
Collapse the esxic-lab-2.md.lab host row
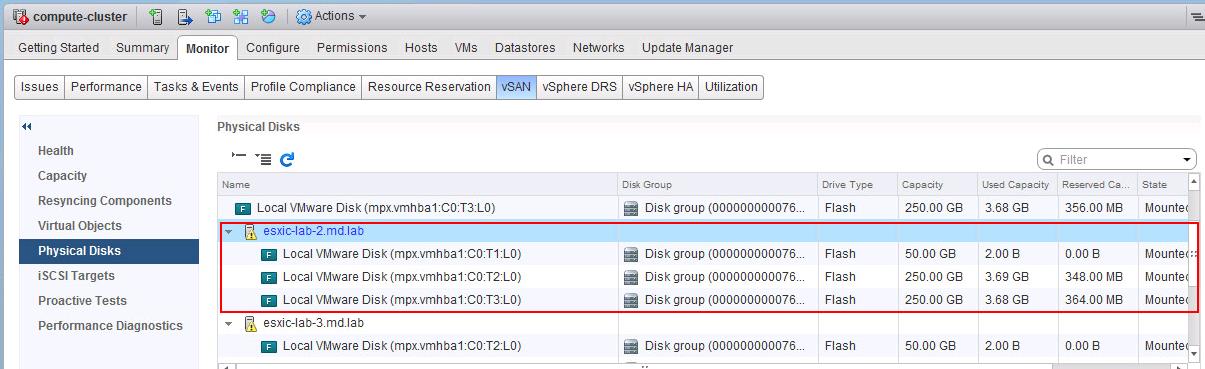pos(229,231)
